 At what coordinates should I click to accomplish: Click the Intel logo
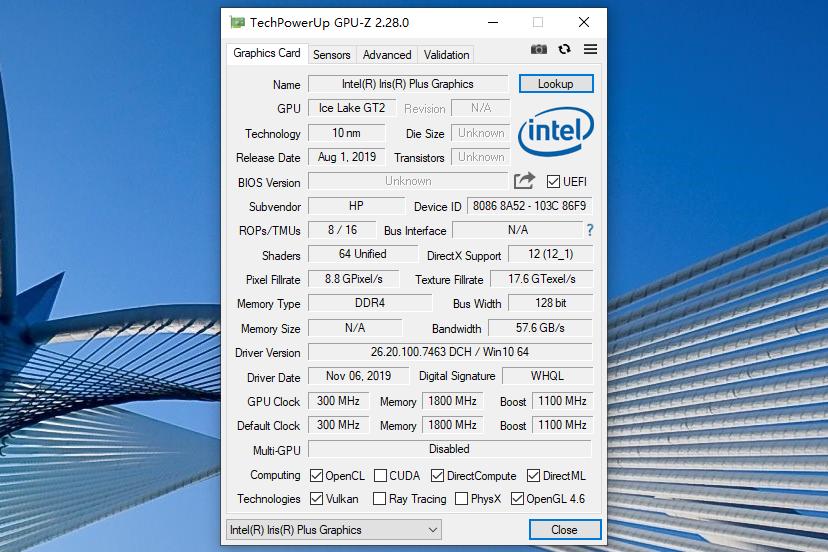point(556,131)
